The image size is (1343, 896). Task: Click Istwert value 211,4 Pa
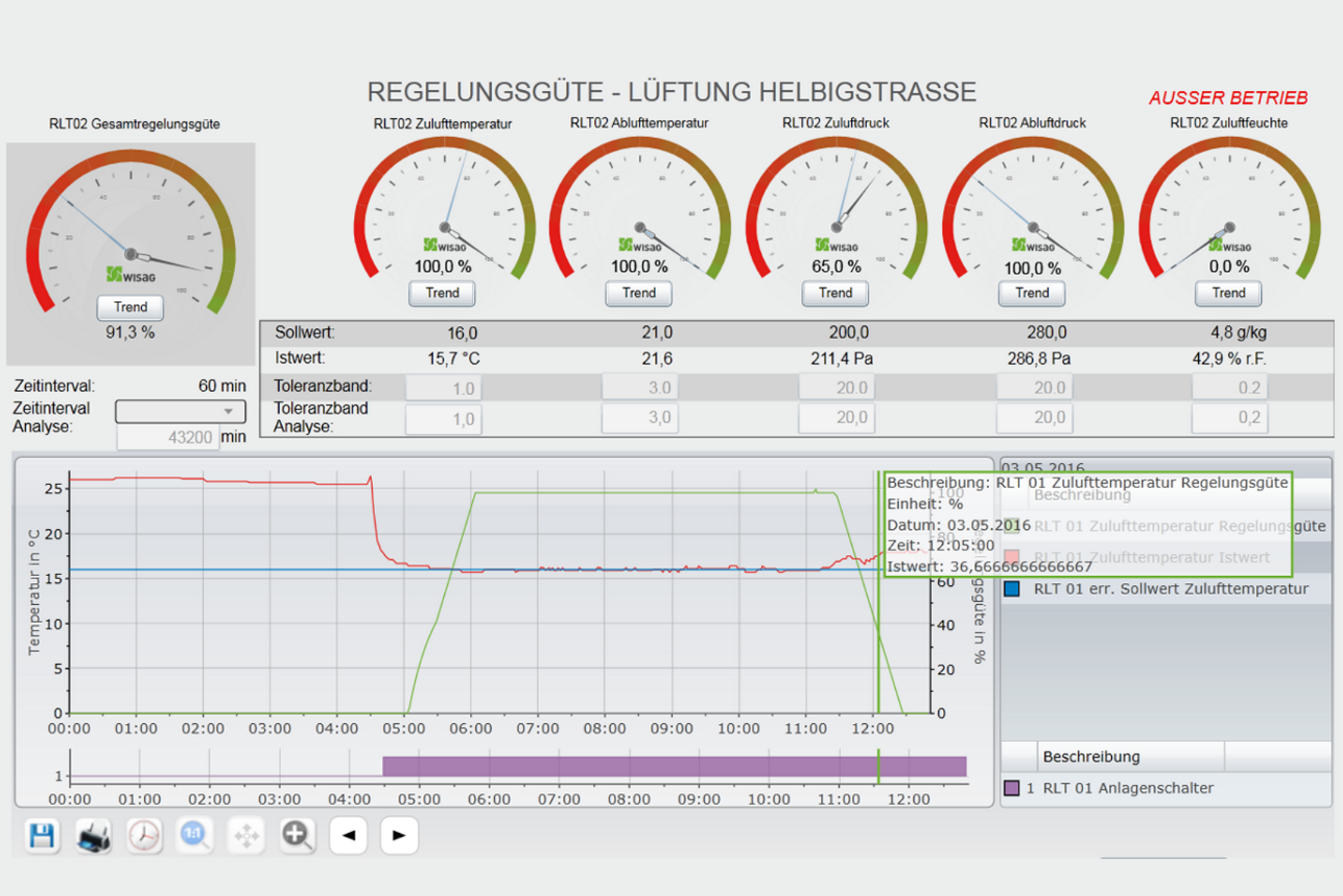pyautogui.click(x=841, y=359)
